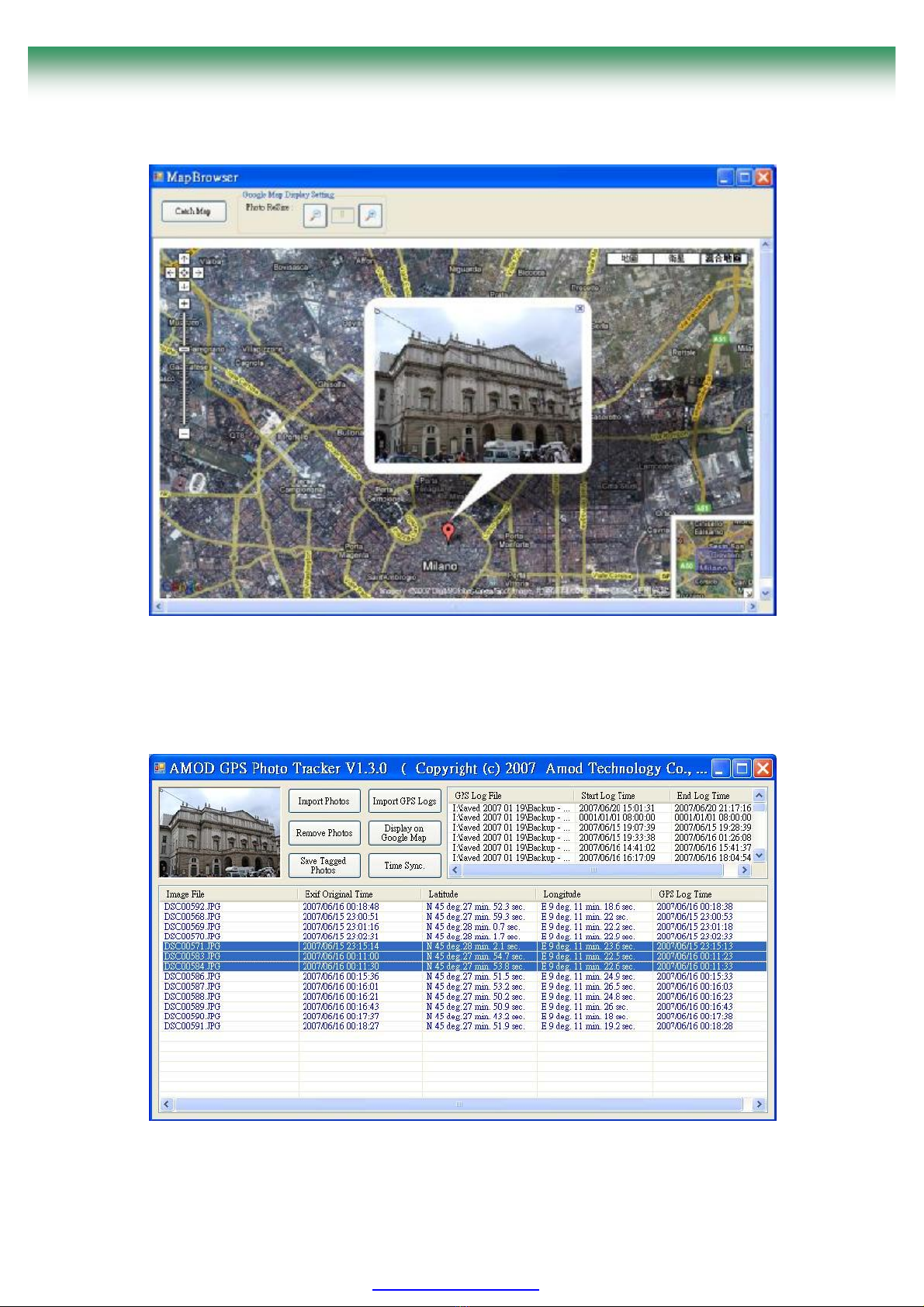Click GPS log list scroll left arrow
The image size is (924, 1307).
455,870
